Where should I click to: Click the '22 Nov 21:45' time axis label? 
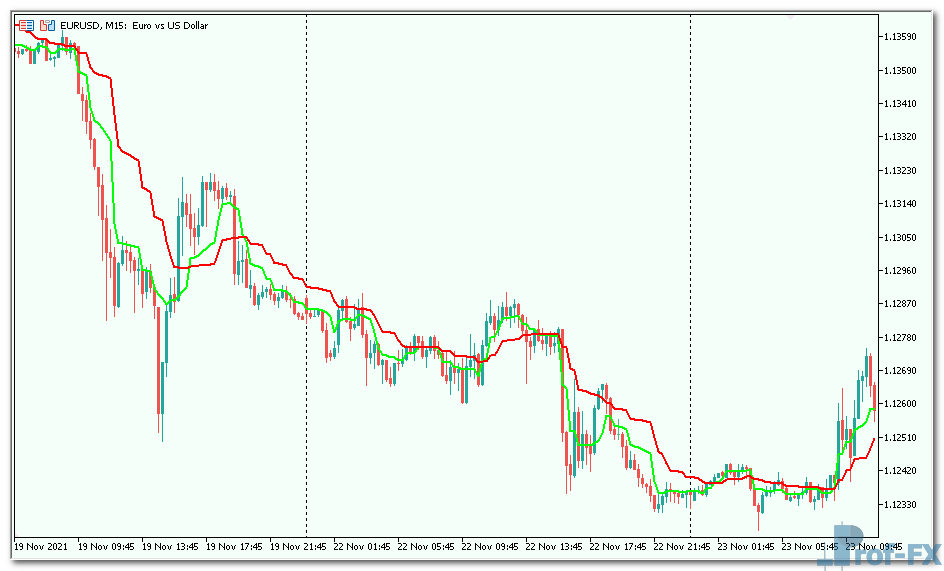(x=682, y=547)
